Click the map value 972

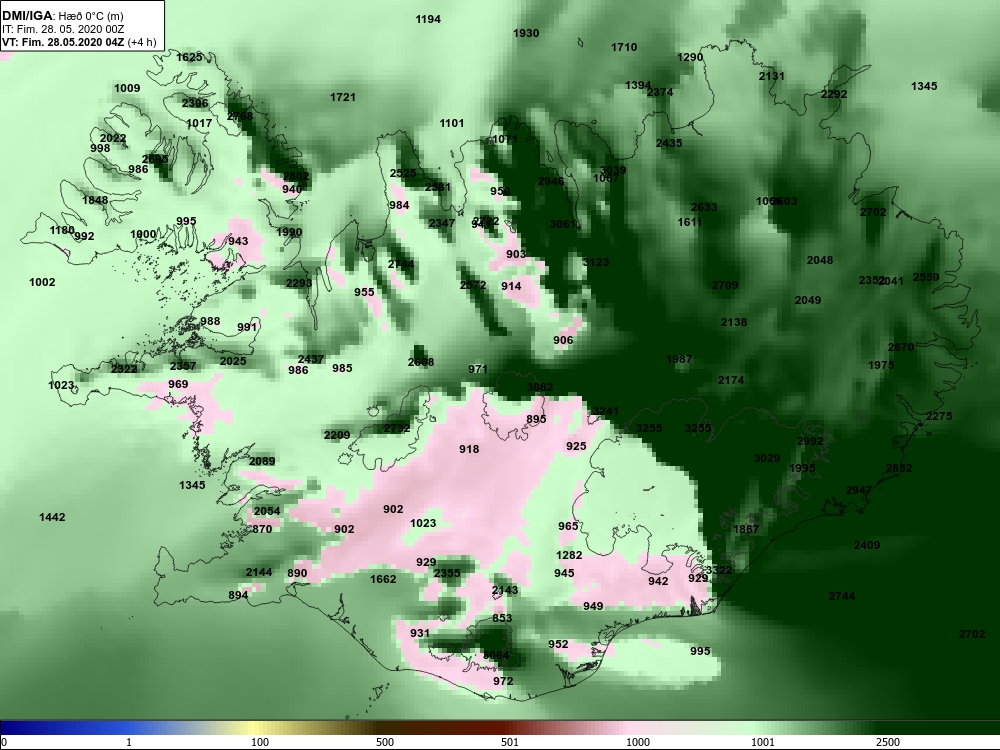point(503,681)
